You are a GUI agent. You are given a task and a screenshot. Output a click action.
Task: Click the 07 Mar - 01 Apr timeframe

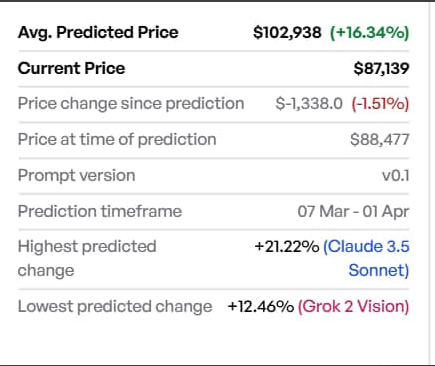pos(353,212)
